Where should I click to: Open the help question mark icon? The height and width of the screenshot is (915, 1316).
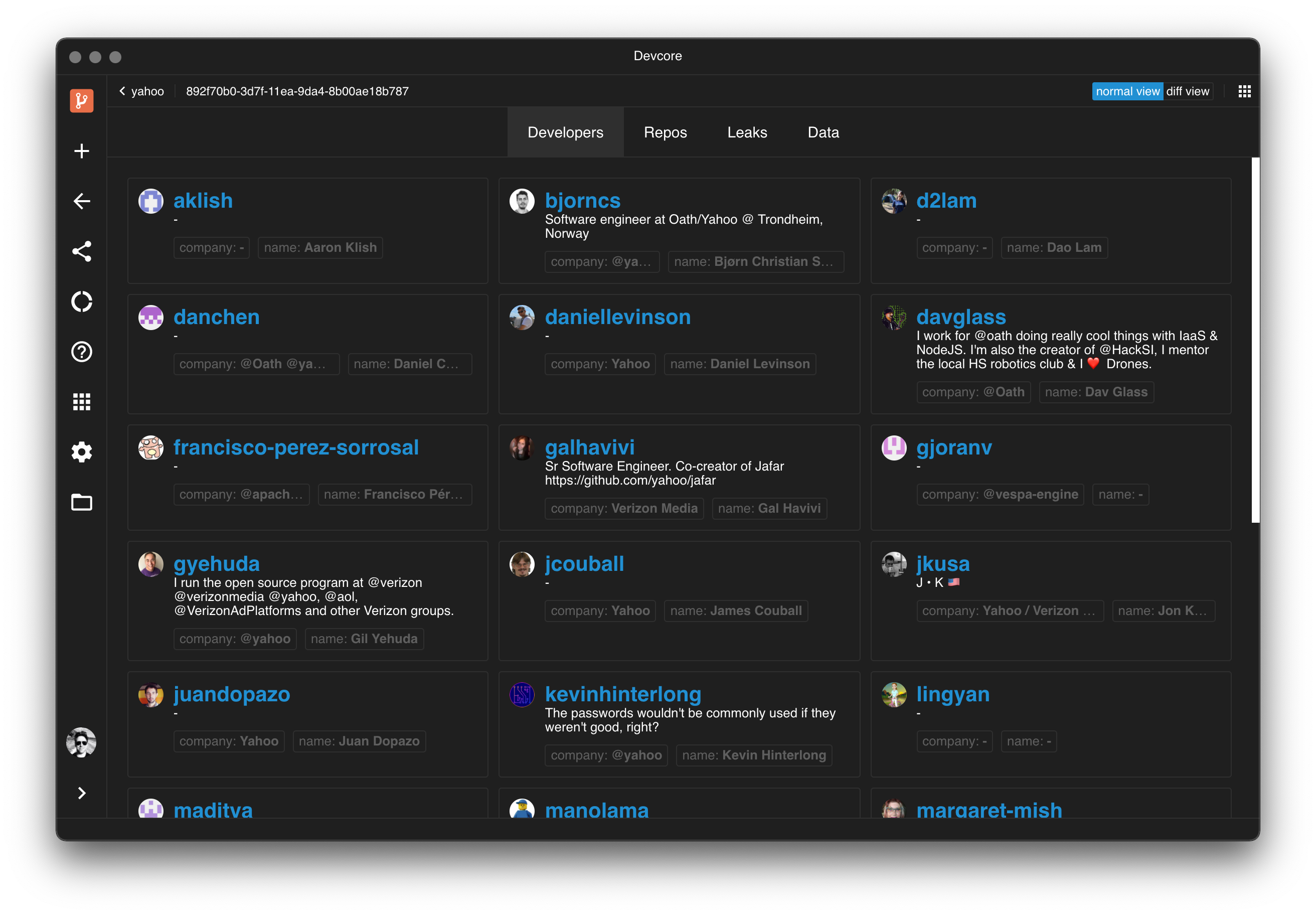(x=81, y=352)
